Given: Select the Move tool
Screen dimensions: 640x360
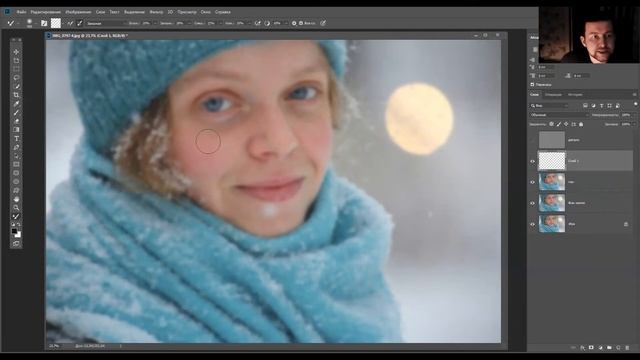Looking at the screenshot, I should [16, 52].
